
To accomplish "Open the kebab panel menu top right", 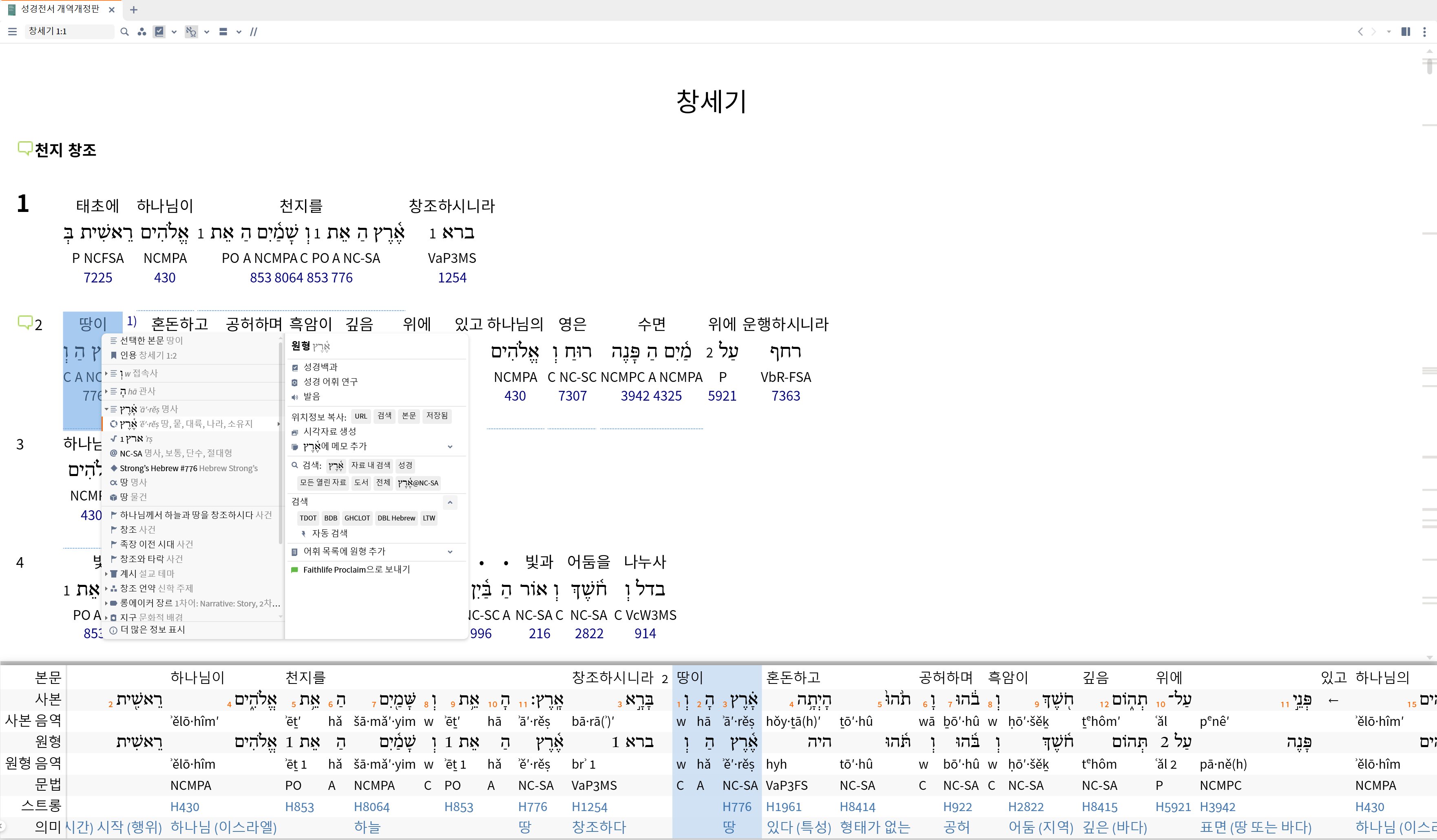I will coord(1424,32).
